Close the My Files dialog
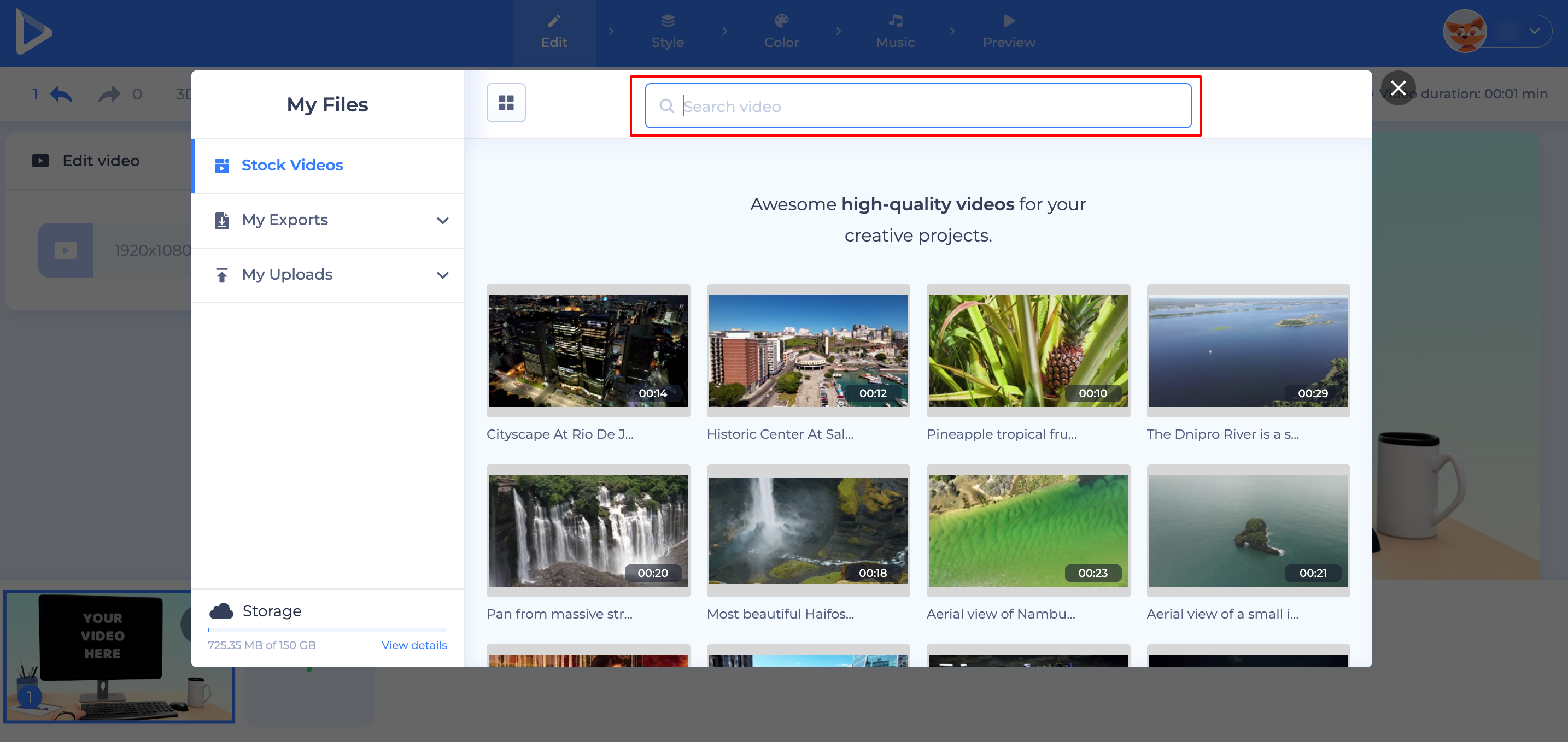Screen dimensions: 1568x742 pyautogui.click(x=1398, y=88)
